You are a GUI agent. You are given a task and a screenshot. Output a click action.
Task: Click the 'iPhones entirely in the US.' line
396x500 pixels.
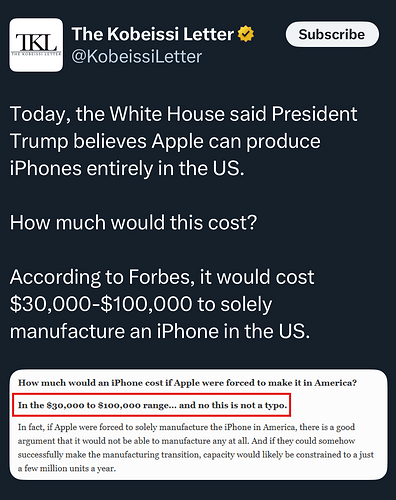(127, 168)
